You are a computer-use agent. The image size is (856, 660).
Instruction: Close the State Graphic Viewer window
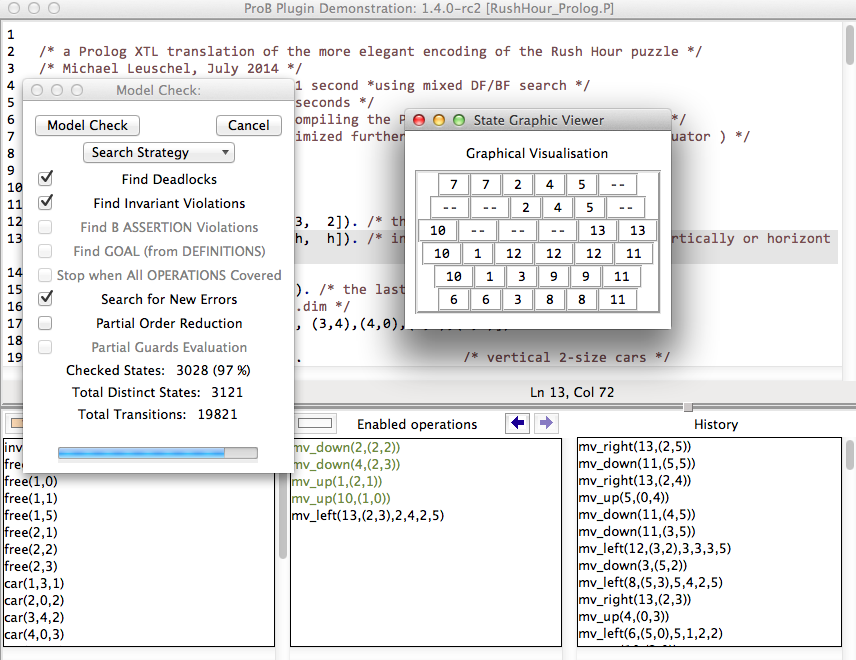[x=419, y=120]
